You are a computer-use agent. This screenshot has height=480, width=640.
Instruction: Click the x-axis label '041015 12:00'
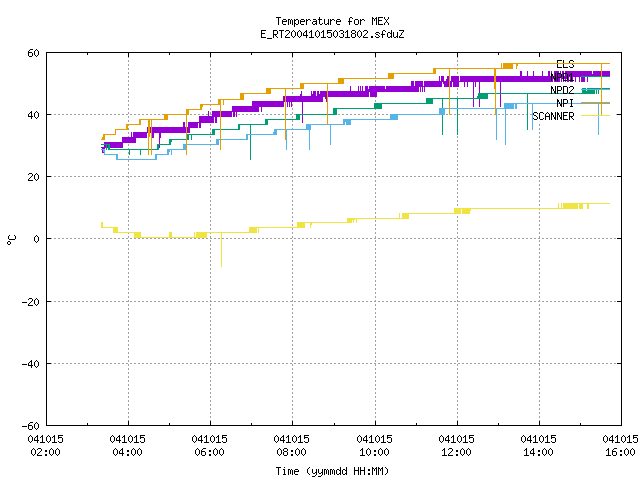(x=456, y=446)
